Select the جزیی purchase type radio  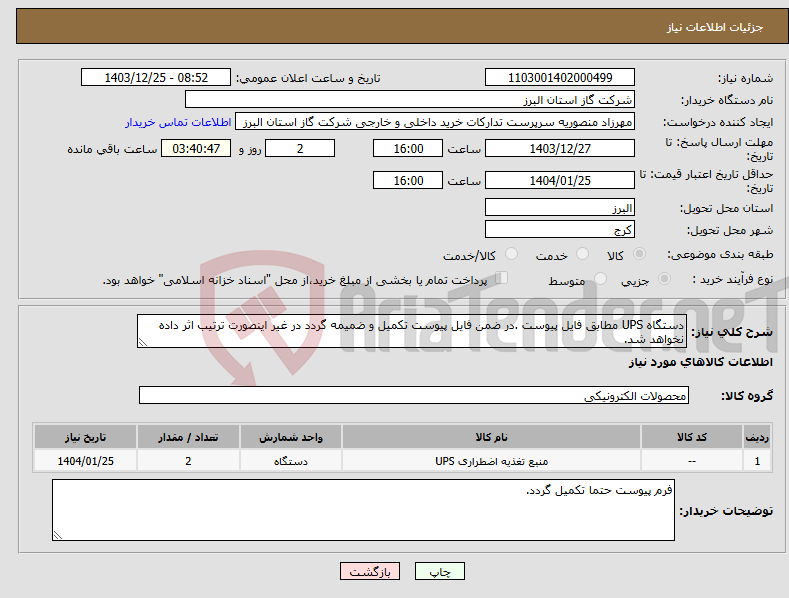[x=664, y=278]
